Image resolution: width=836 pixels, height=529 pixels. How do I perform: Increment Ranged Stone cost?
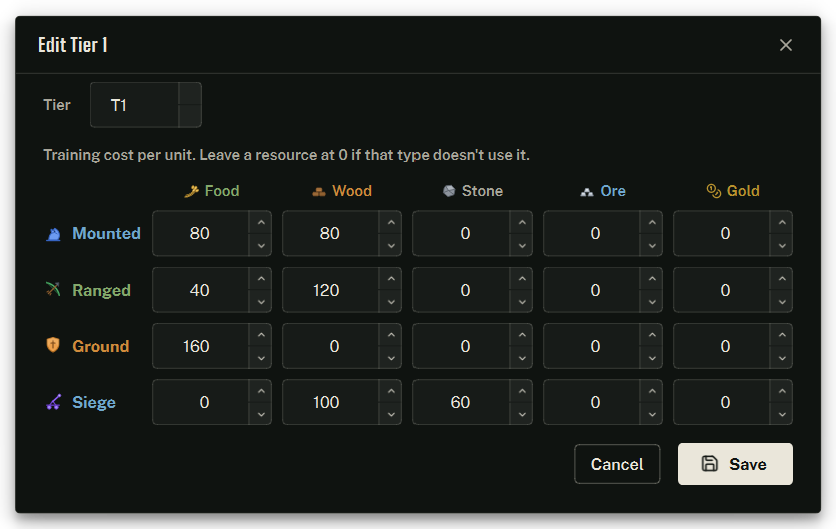(x=521, y=278)
